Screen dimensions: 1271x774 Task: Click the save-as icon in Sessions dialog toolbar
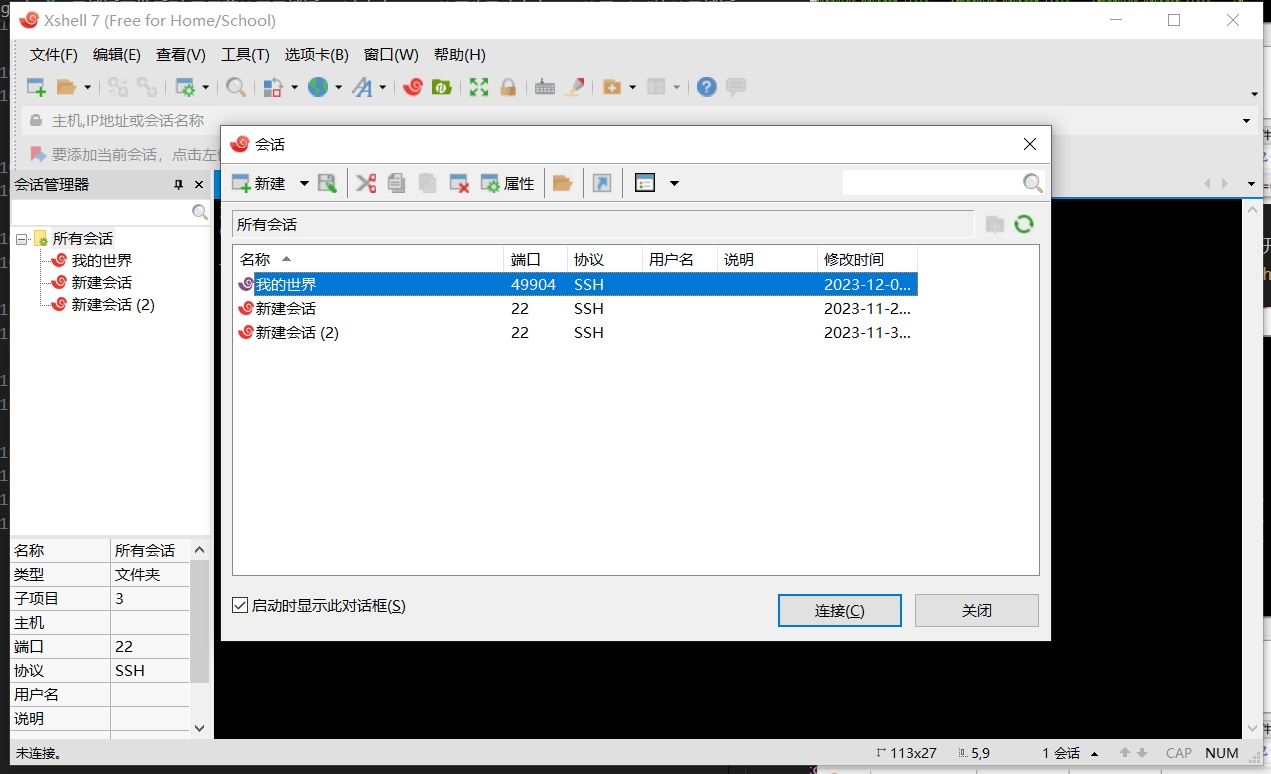tap(328, 183)
